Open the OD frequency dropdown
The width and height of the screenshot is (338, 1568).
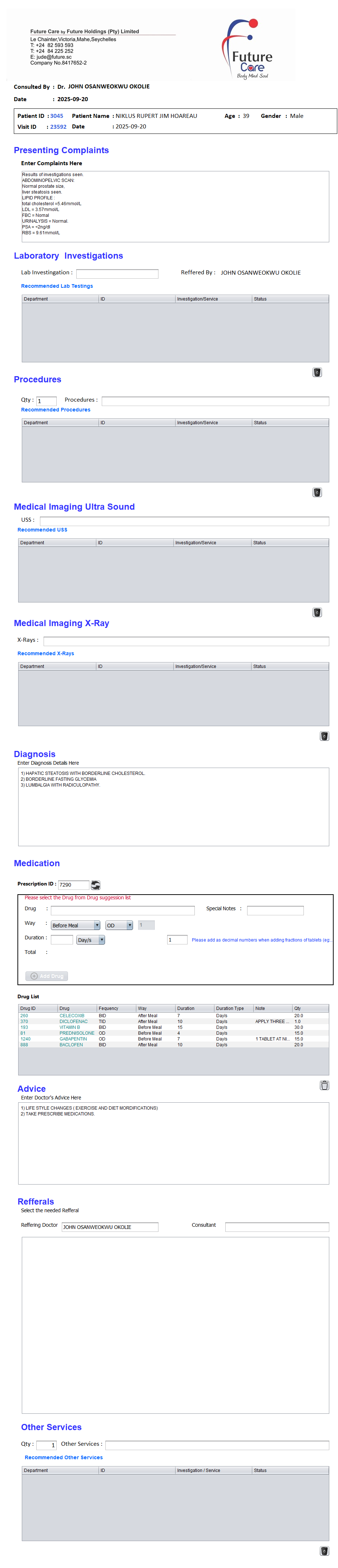point(119,924)
